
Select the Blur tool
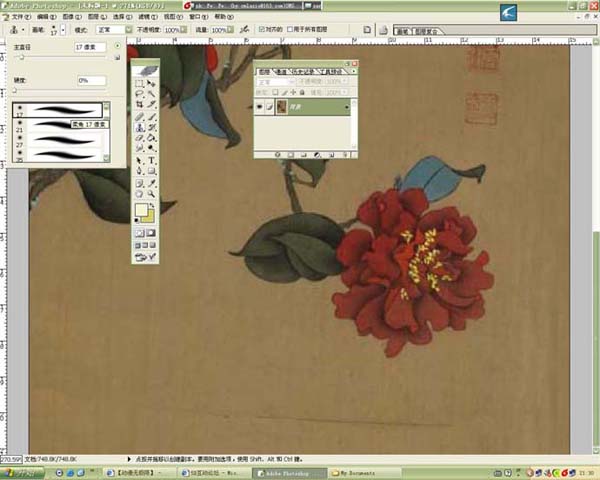point(139,148)
